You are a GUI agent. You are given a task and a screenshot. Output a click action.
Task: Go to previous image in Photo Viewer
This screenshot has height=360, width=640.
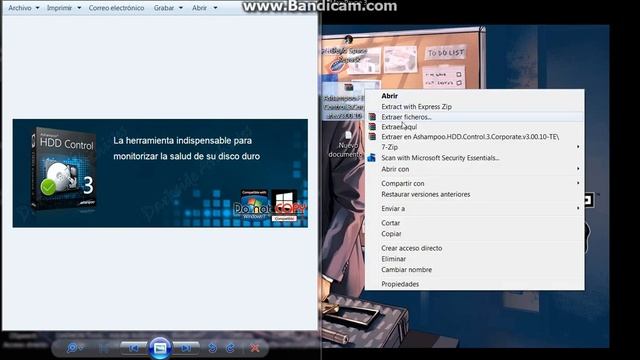[x=133, y=348]
